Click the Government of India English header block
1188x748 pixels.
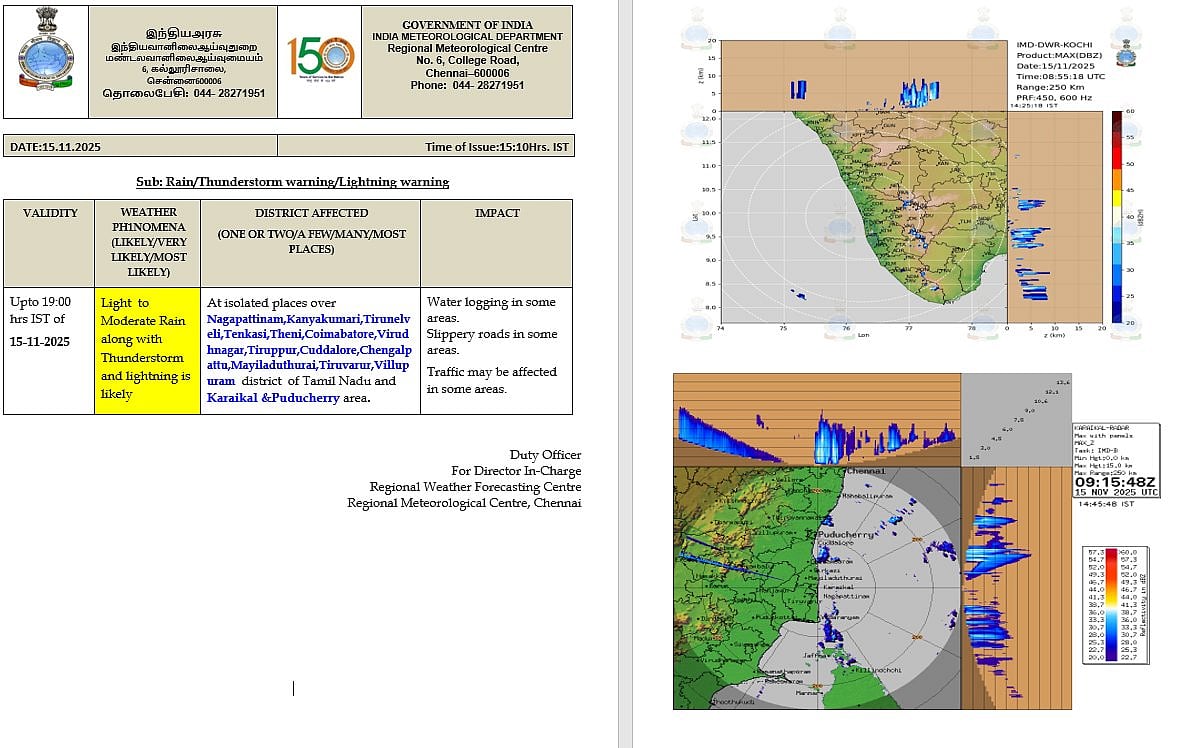pyautogui.click(x=467, y=55)
